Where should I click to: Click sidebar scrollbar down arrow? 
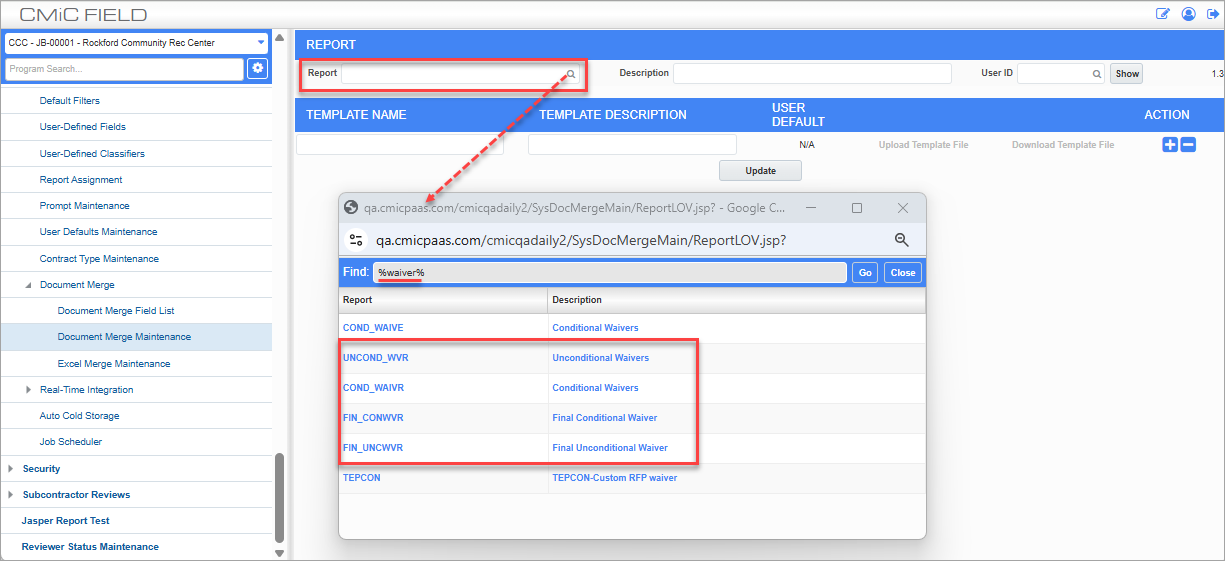point(279,552)
